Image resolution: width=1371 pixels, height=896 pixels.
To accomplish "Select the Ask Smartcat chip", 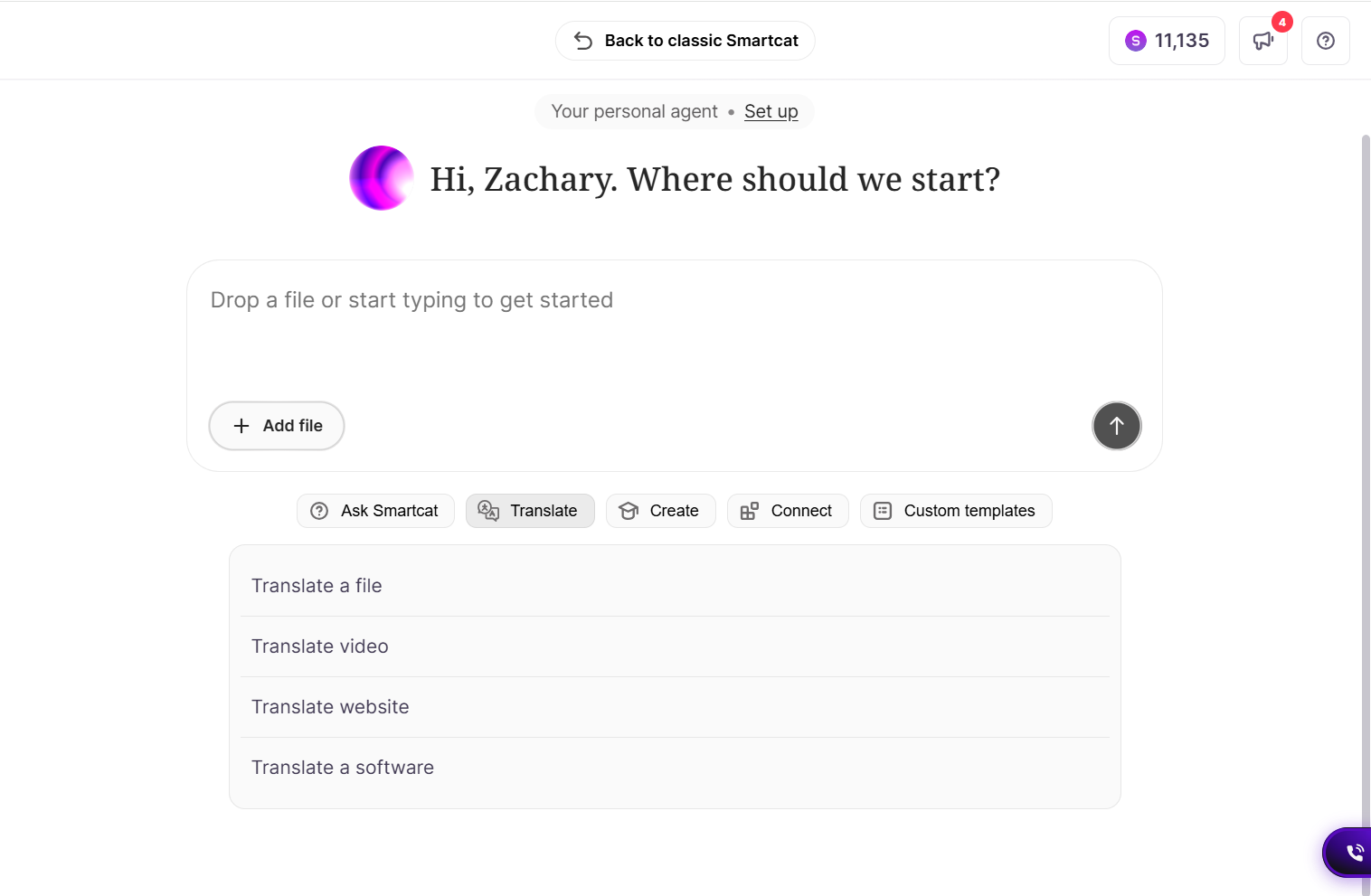I will pyautogui.click(x=375, y=511).
